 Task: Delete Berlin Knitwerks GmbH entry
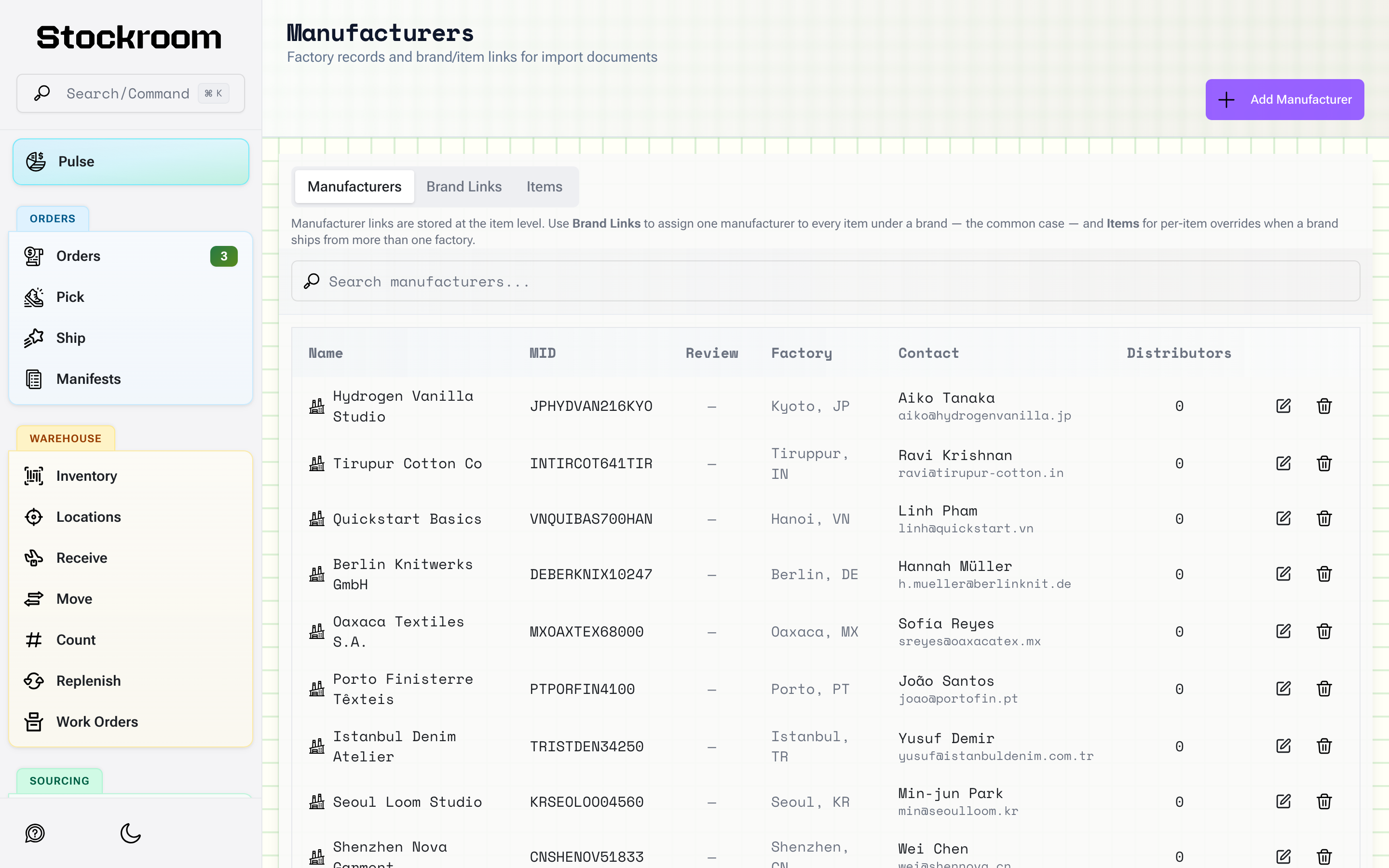(x=1324, y=574)
